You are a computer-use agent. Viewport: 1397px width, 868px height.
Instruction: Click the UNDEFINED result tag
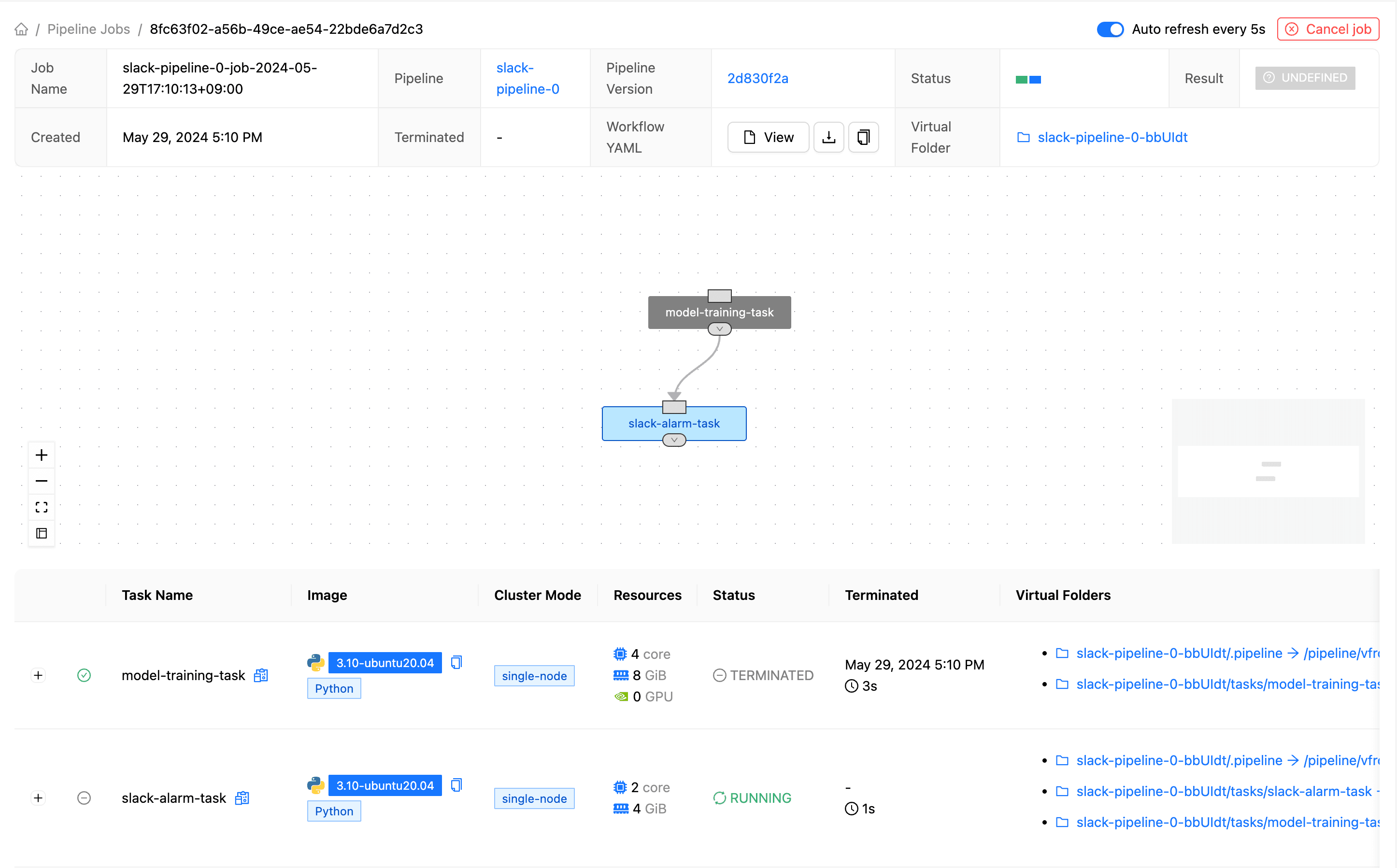coord(1305,78)
